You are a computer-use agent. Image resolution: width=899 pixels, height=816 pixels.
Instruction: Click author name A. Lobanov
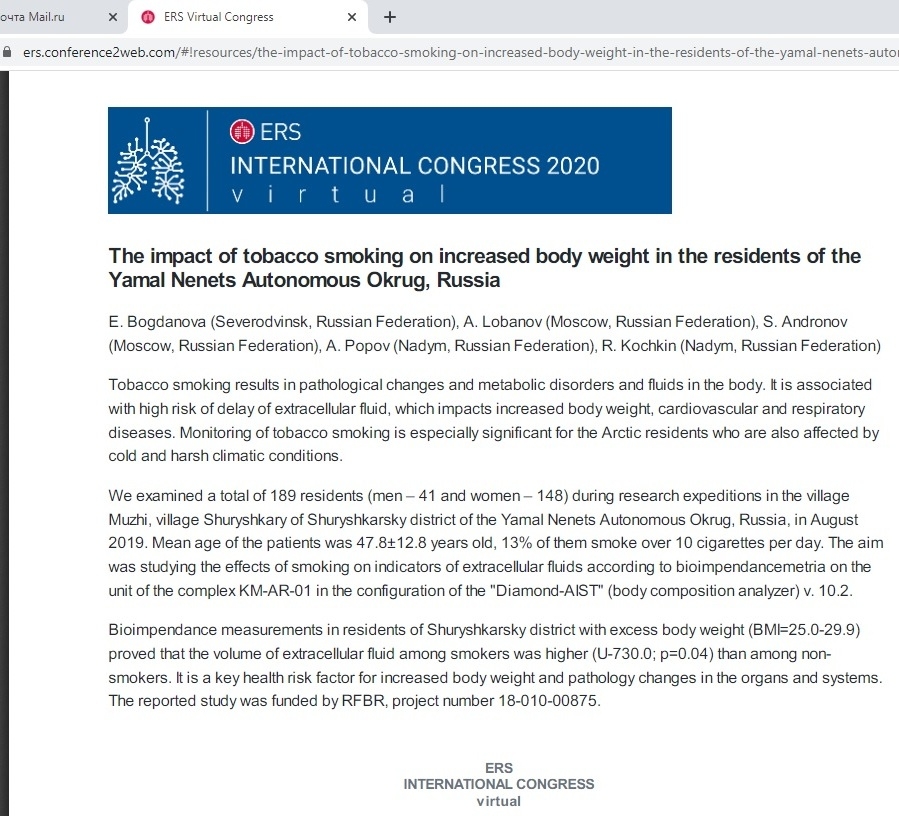[502, 322]
